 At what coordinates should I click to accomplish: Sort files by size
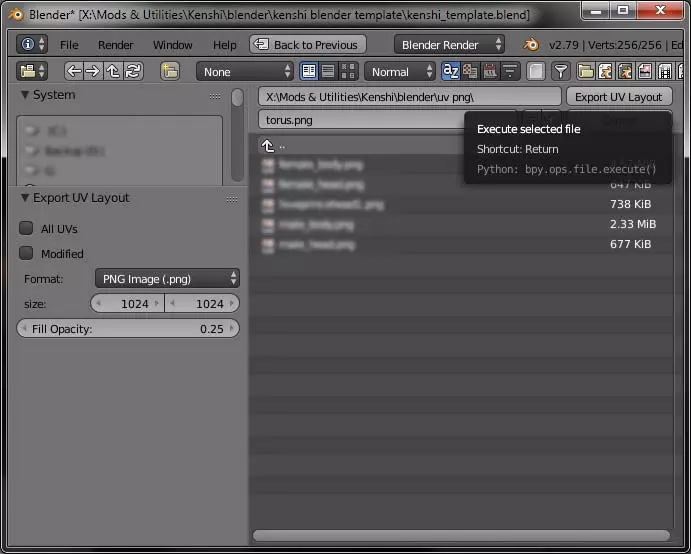tap(510, 71)
